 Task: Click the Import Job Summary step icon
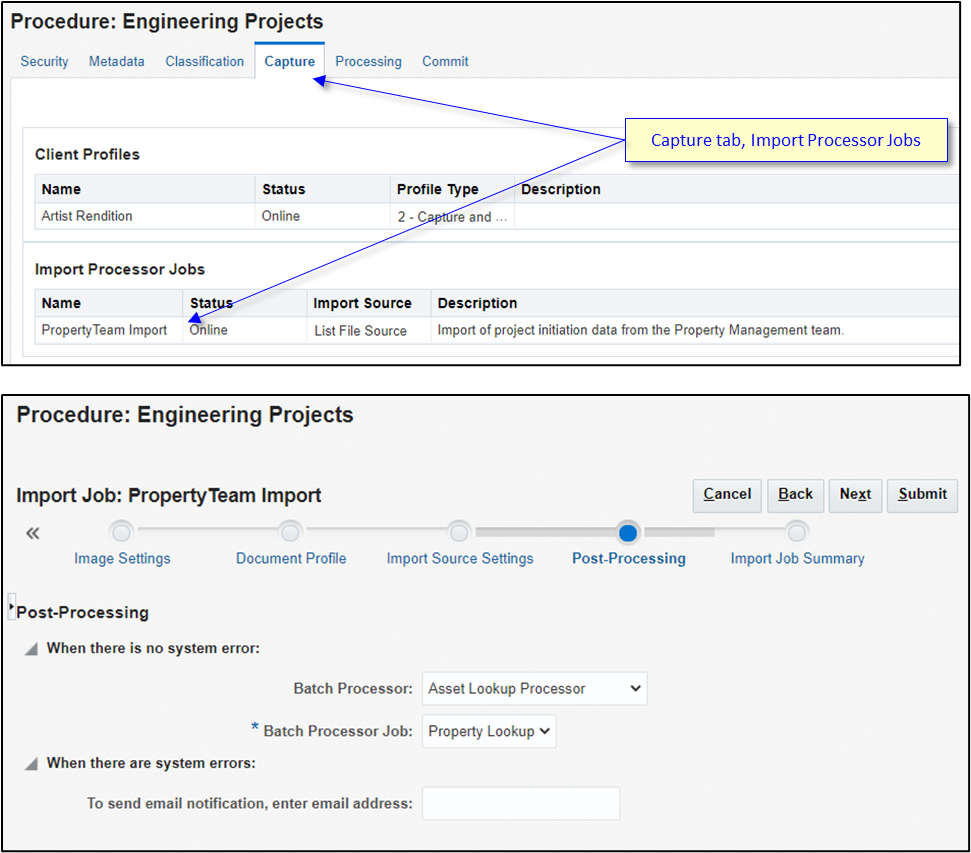[x=797, y=531]
